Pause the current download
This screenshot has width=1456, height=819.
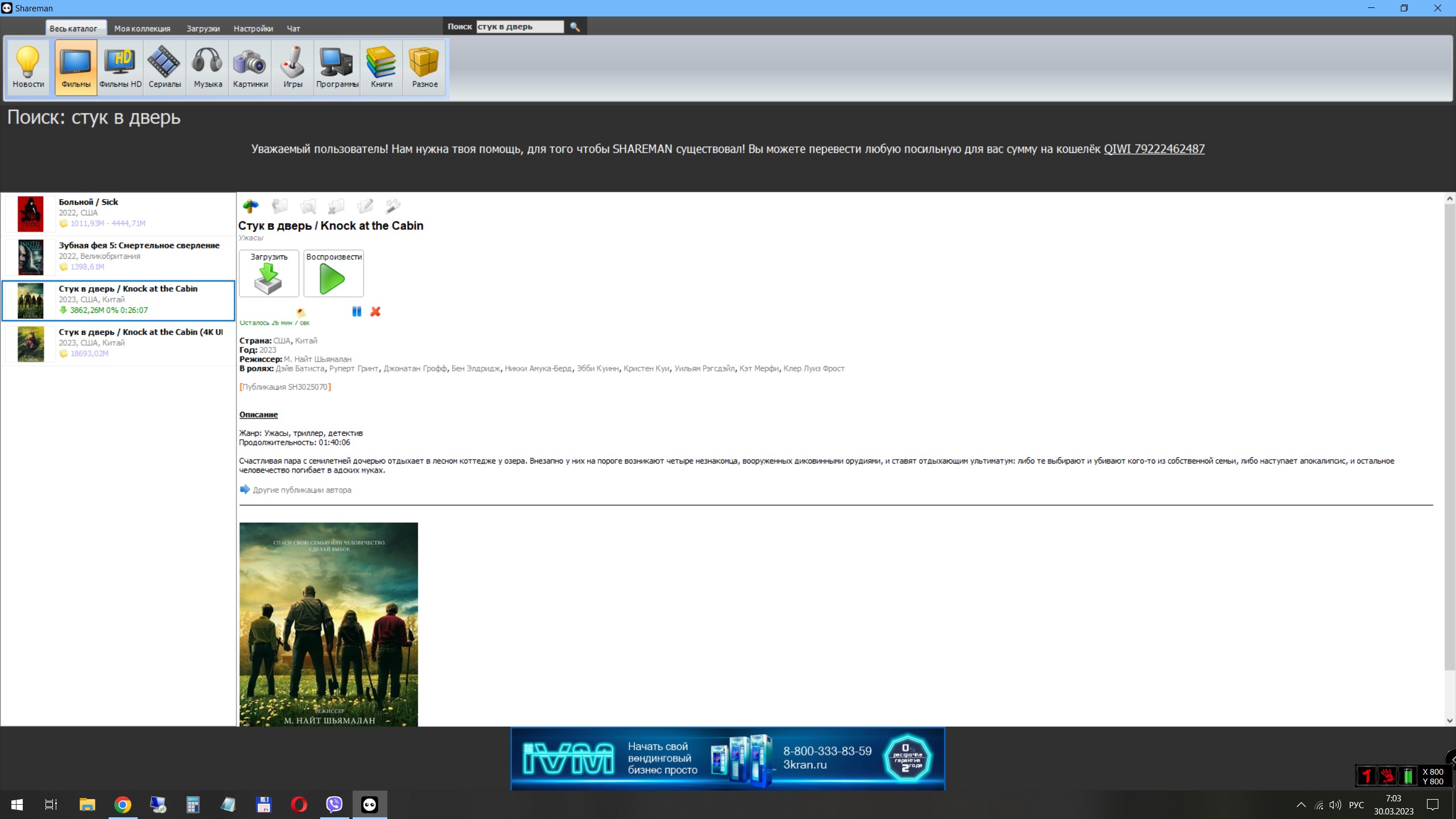tap(357, 312)
